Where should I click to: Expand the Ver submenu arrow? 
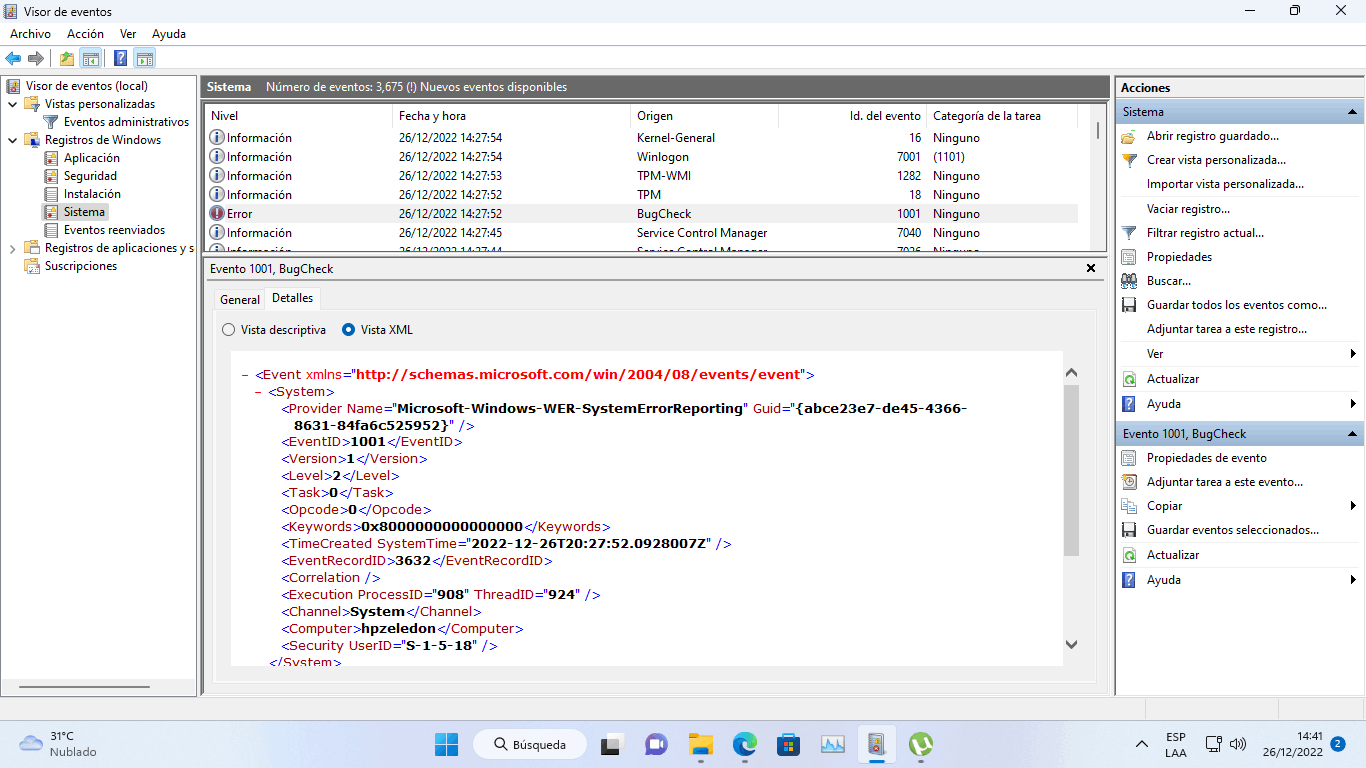1353,354
